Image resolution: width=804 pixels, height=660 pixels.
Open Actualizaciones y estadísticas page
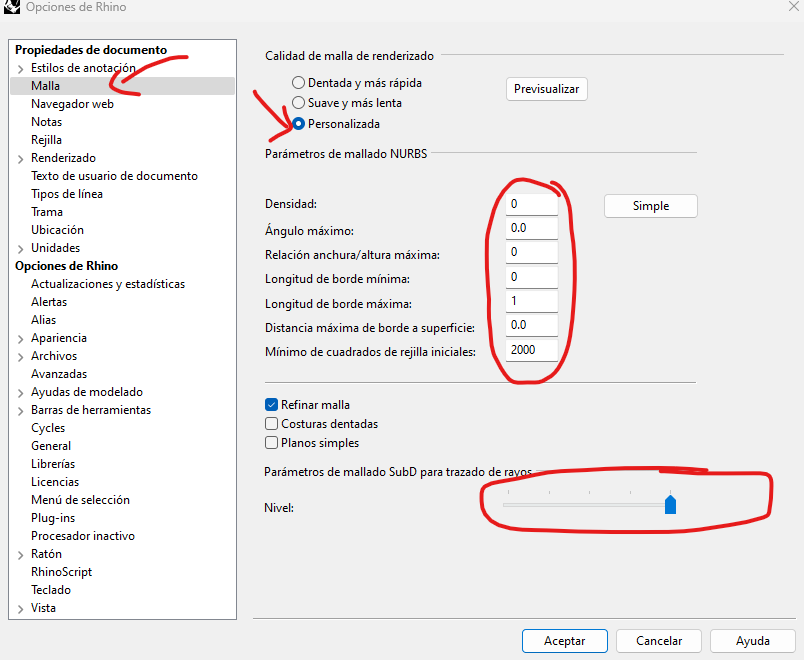pyautogui.click(x=108, y=284)
